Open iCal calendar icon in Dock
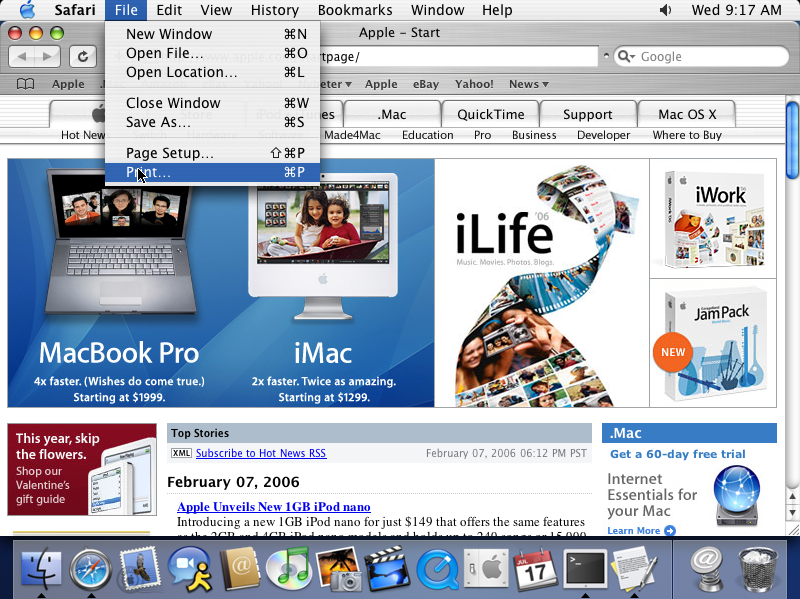The height and width of the screenshot is (599, 800). click(x=536, y=568)
